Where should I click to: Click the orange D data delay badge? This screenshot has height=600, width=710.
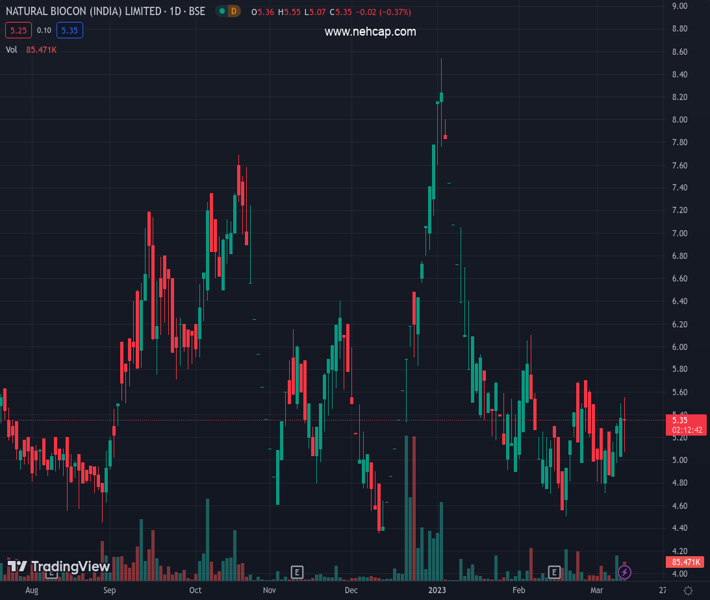pyautogui.click(x=233, y=11)
